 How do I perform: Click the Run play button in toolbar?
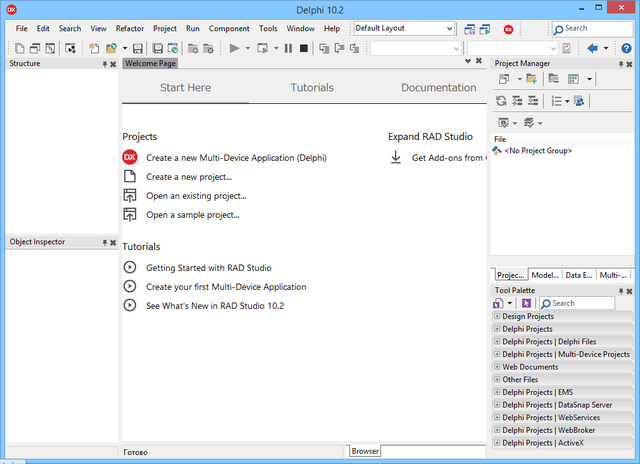tap(234, 48)
